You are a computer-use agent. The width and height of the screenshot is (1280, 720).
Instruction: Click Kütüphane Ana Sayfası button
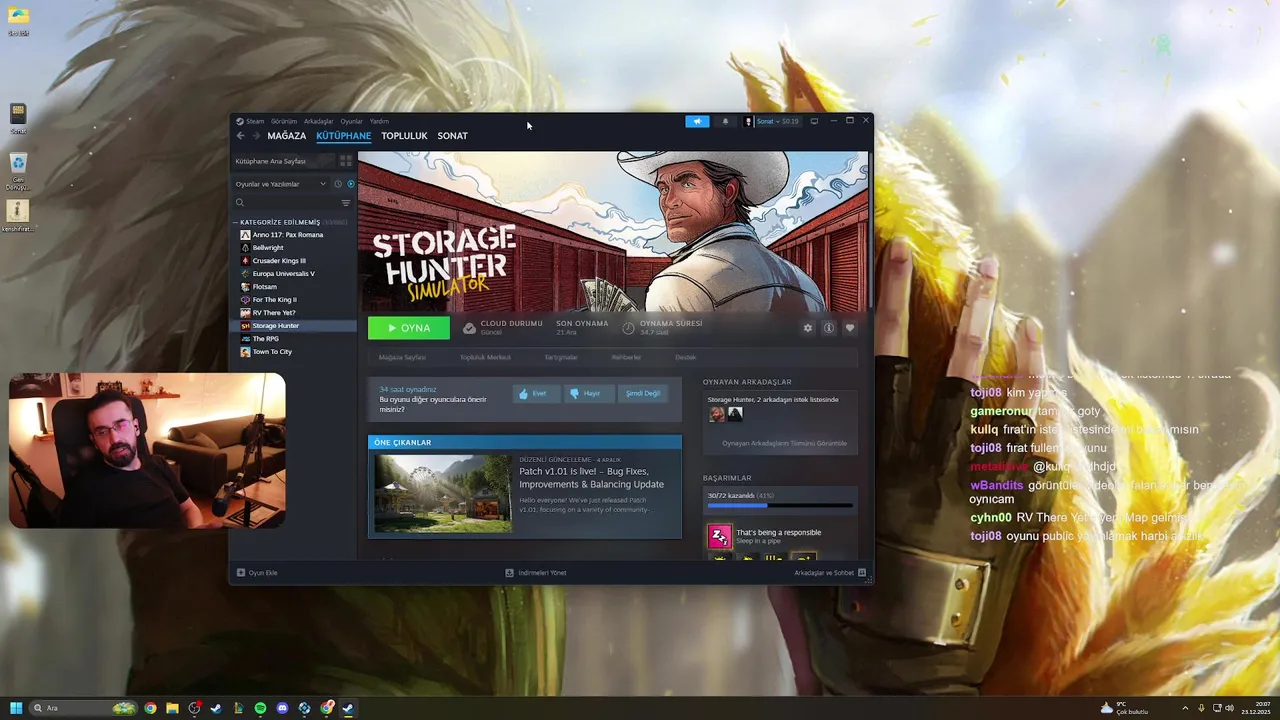pyautogui.click(x=283, y=161)
